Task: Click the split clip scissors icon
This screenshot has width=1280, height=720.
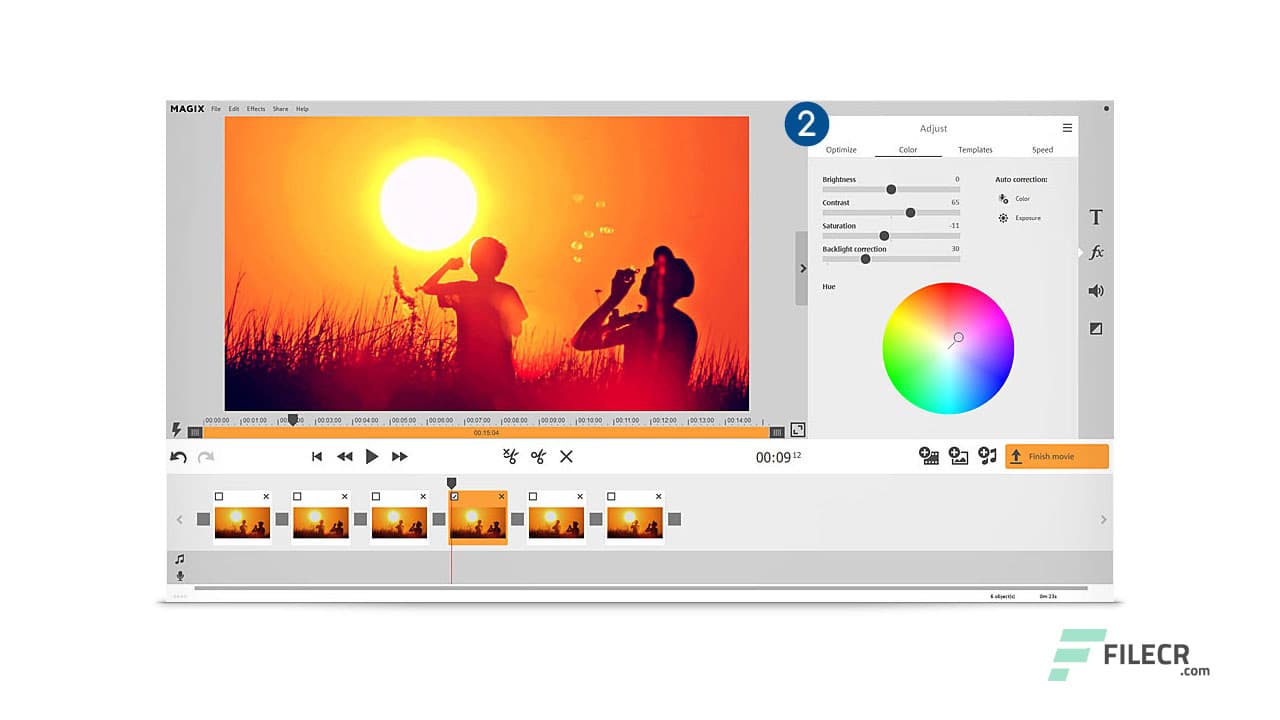Action: 511,456
